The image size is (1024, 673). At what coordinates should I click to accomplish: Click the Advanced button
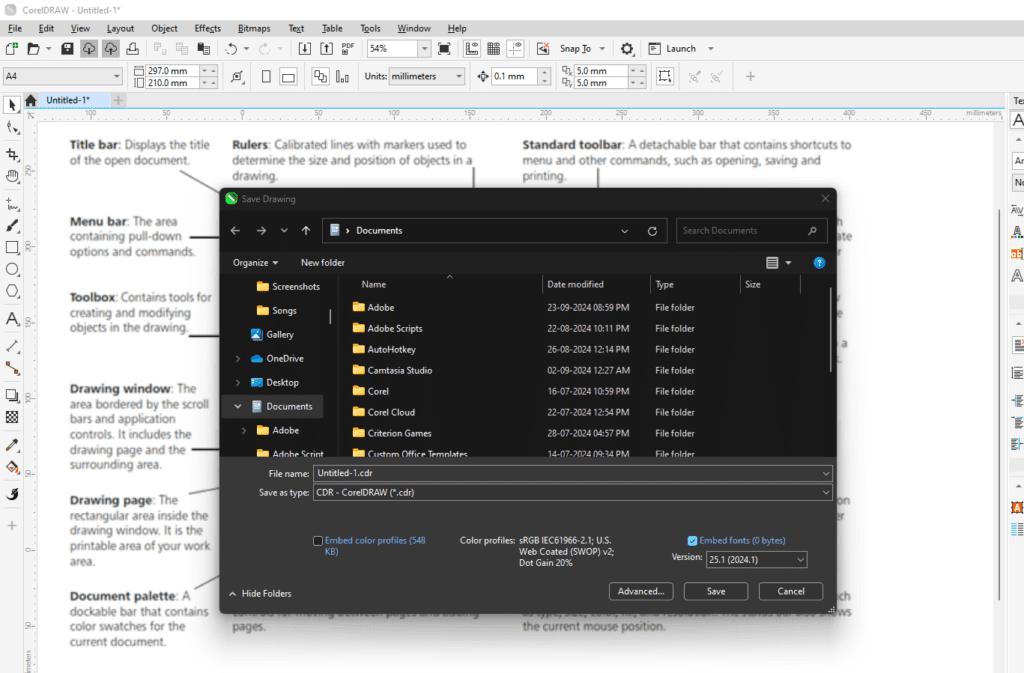pyautogui.click(x=641, y=591)
